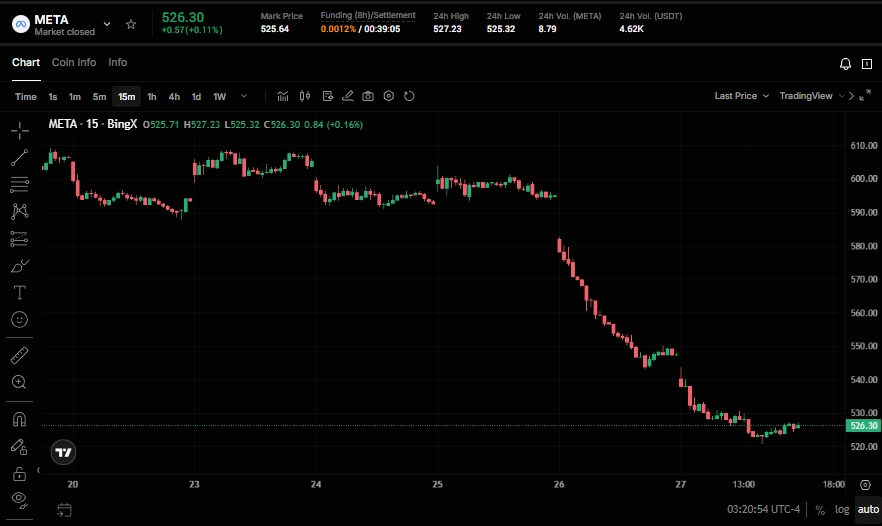The image size is (882, 526).
Task: Toggle lock all drawing tools
Action: tap(19, 473)
